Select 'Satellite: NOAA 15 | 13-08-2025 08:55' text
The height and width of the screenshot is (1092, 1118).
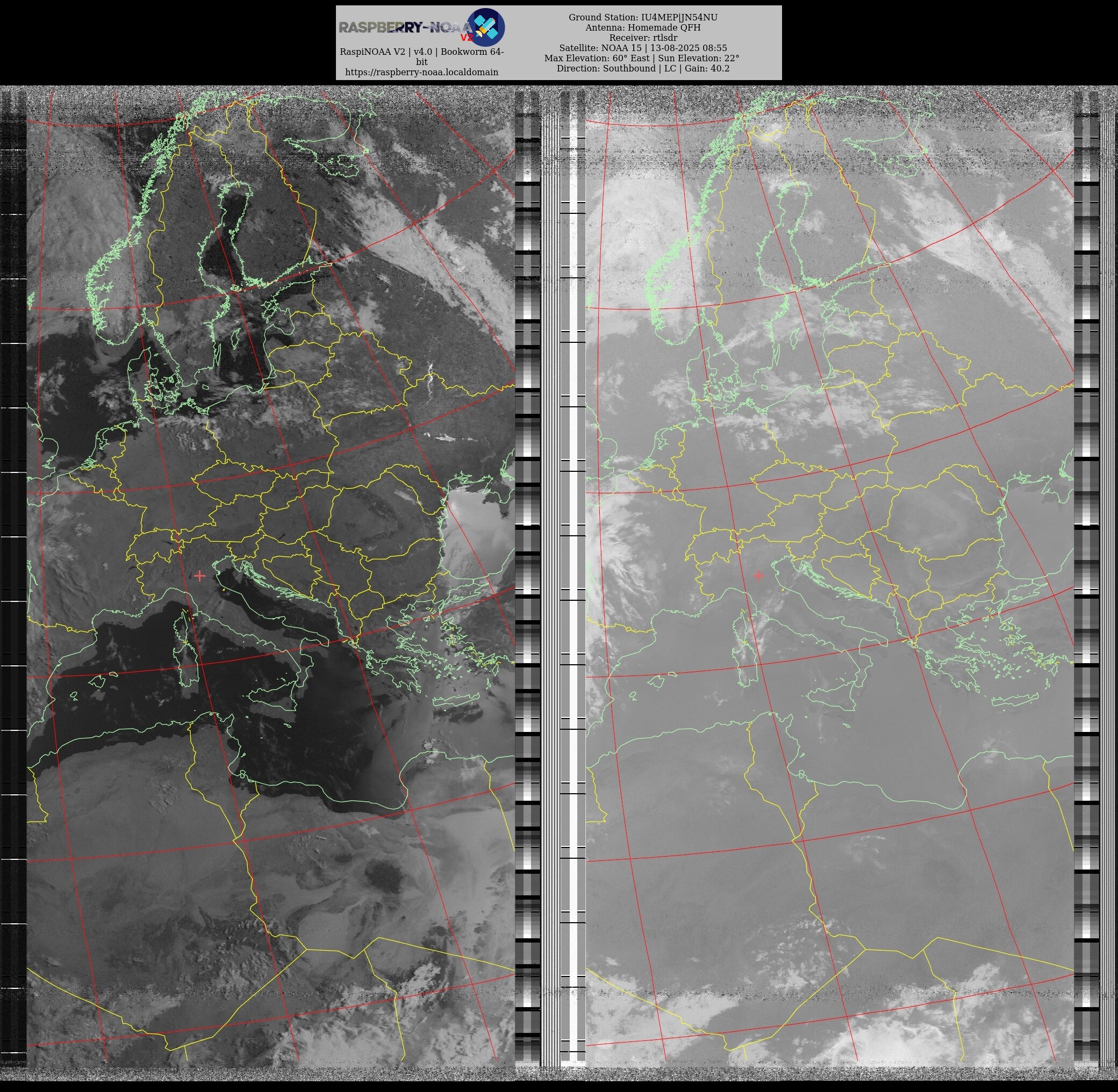click(x=642, y=48)
